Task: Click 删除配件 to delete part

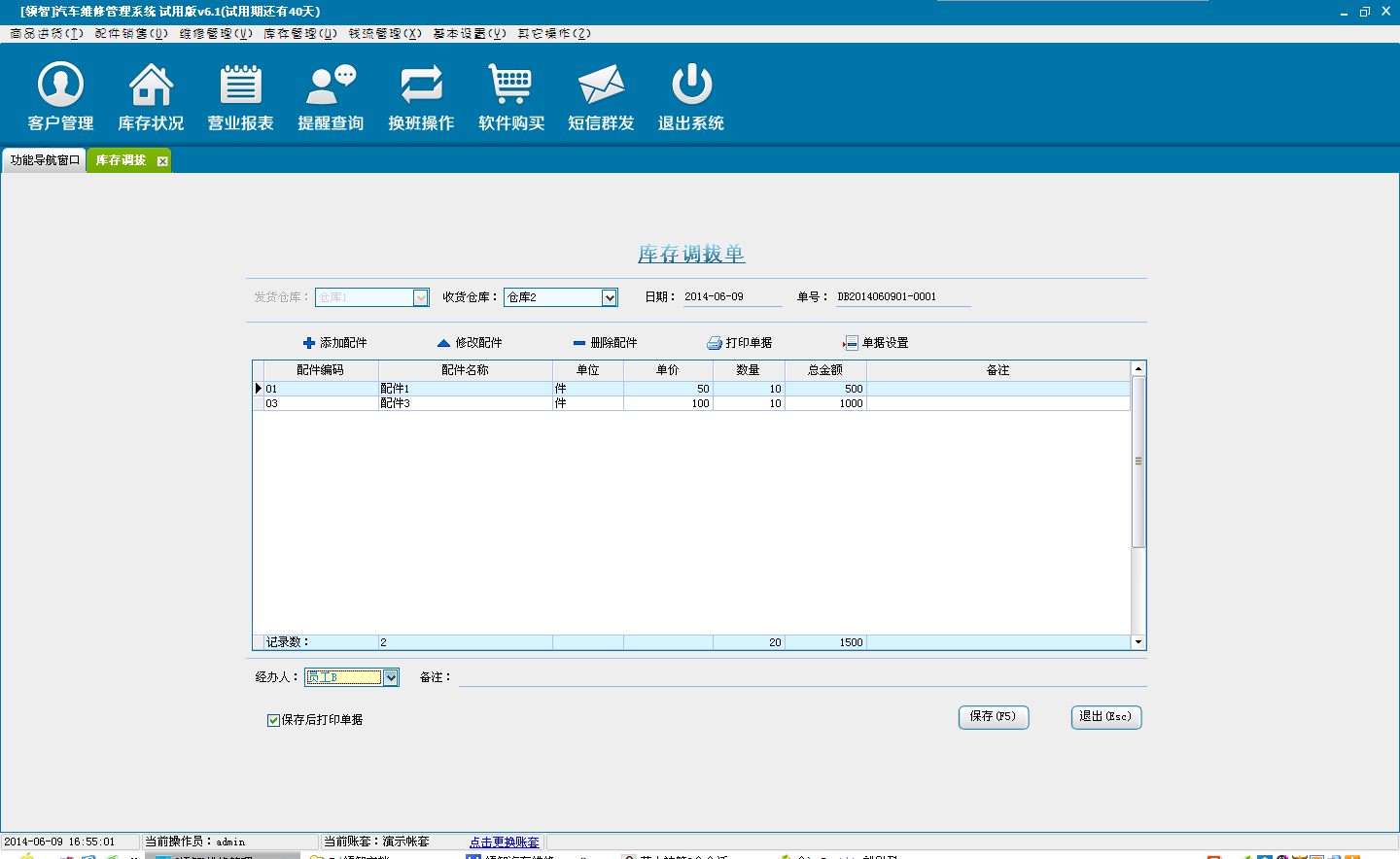Action: coord(605,343)
